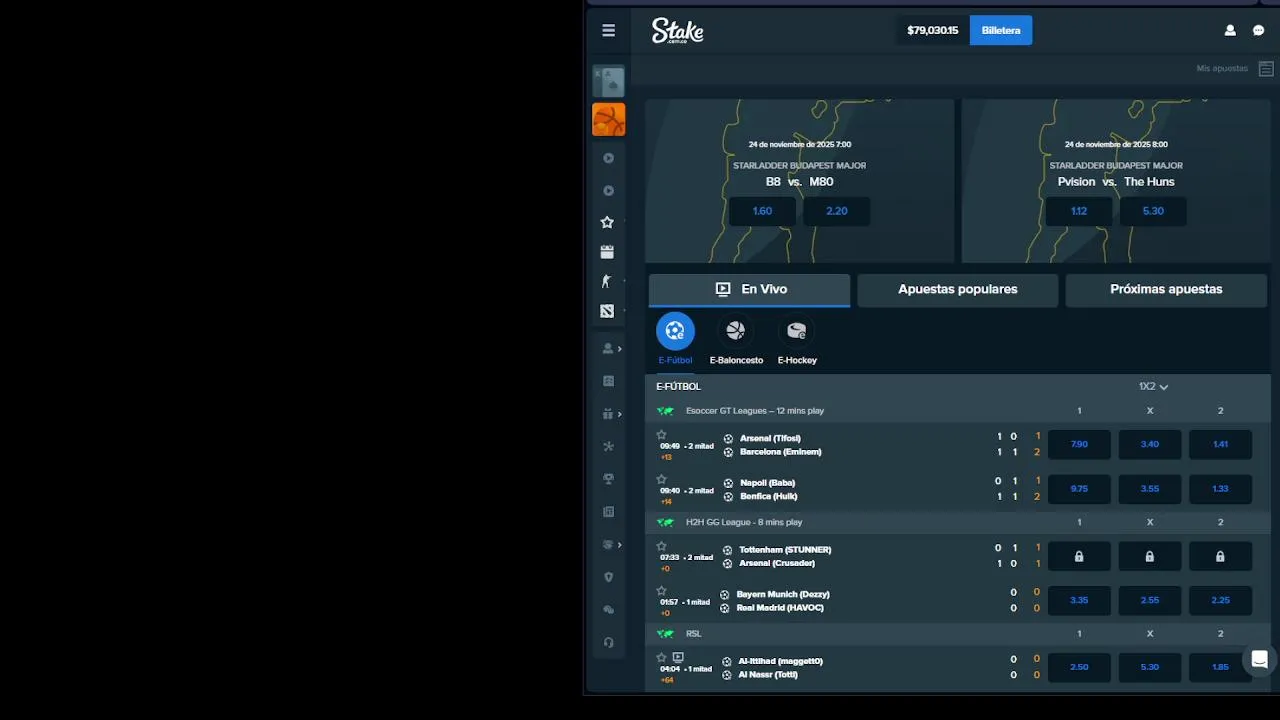Open the Mis apuestas bet slip icon

tap(1267, 68)
